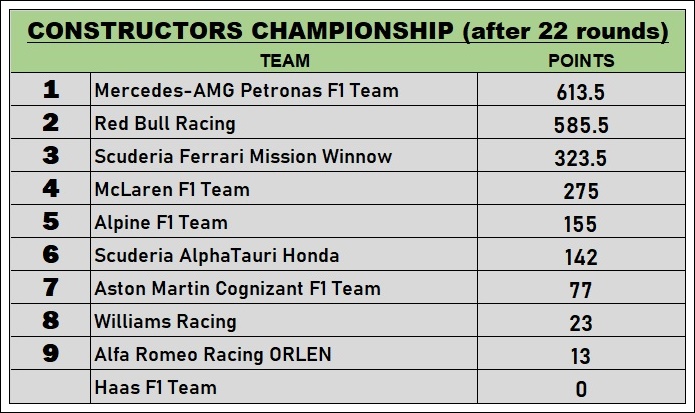Select the 585.5 points cell

click(x=581, y=125)
